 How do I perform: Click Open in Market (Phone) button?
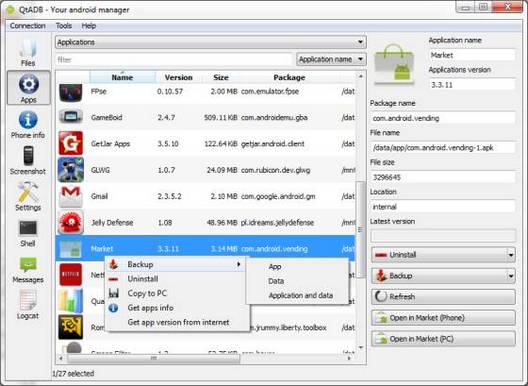[x=443, y=318]
